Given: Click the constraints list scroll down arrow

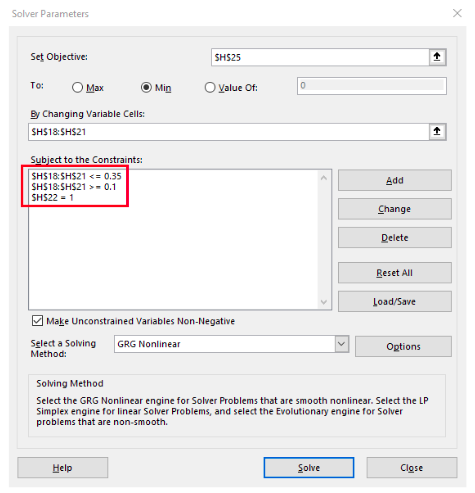Looking at the screenshot, I should 323,302.
